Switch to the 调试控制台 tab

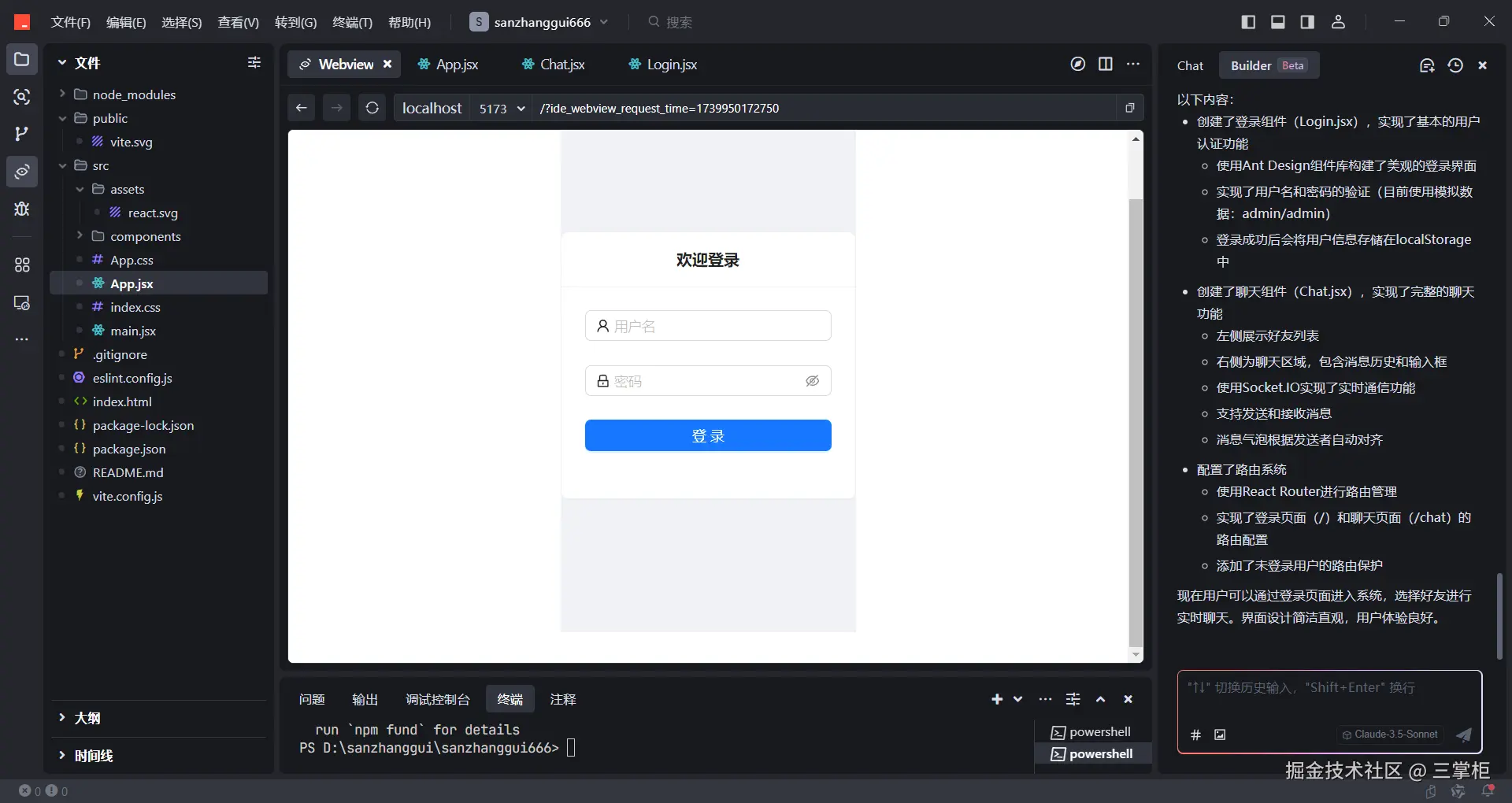pyautogui.click(x=438, y=699)
